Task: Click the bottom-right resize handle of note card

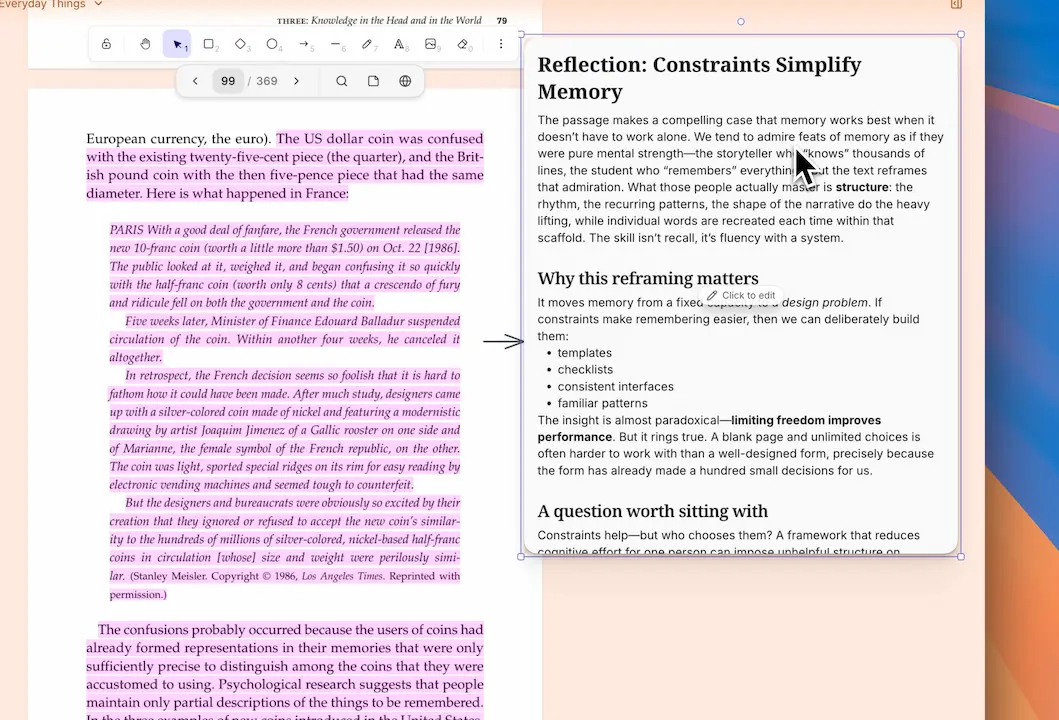Action: point(960,557)
